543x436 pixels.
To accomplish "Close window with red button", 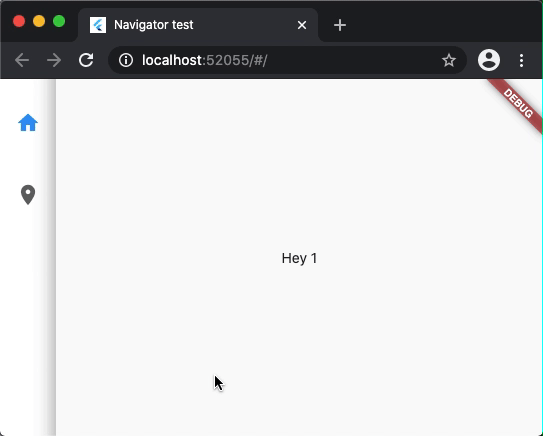I will (19, 21).
